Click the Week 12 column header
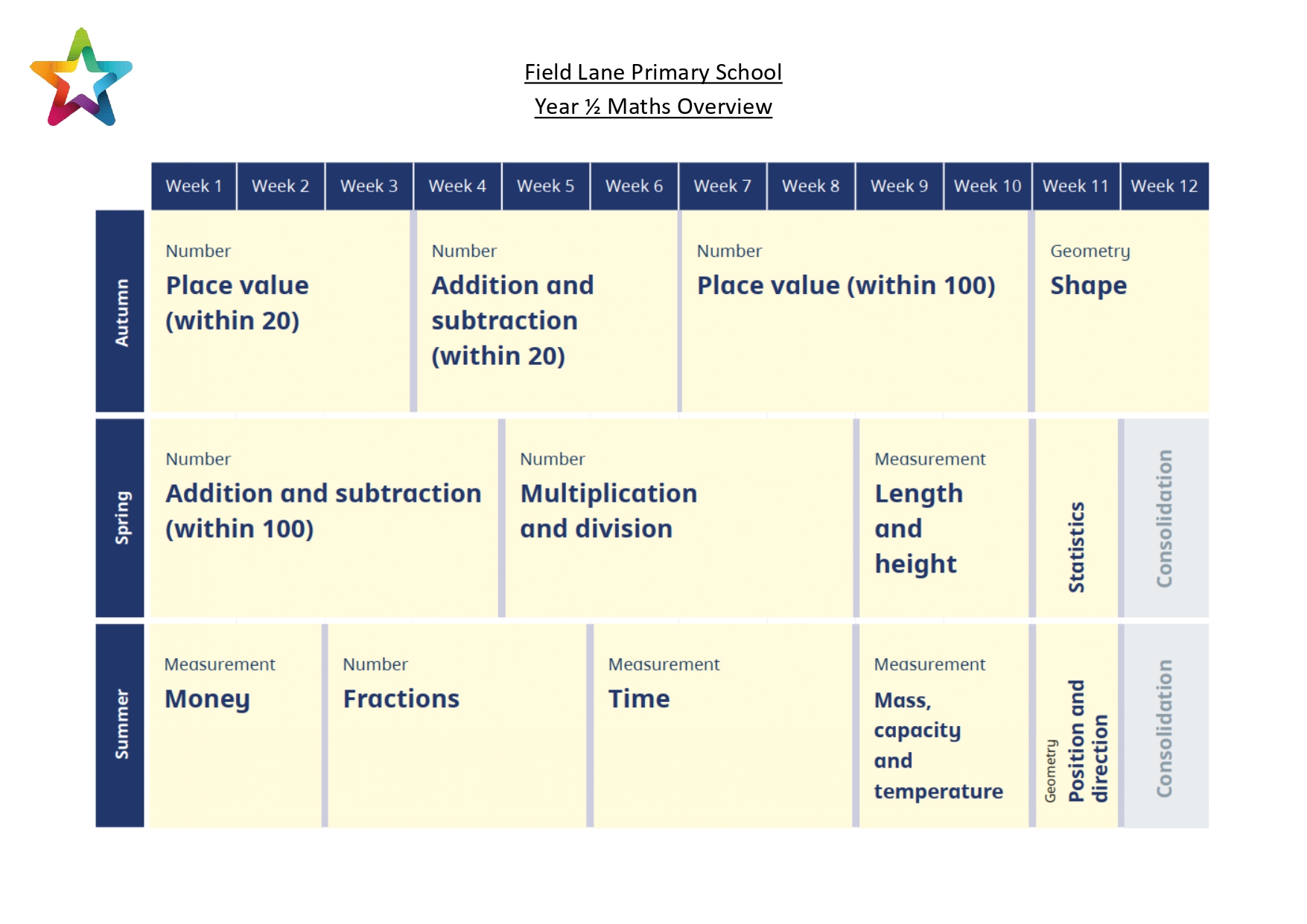 pyautogui.click(x=1165, y=186)
